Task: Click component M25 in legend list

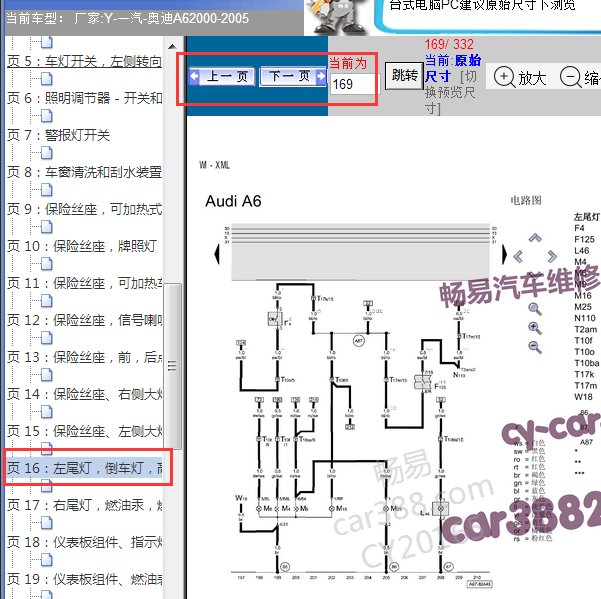Action: (583, 307)
